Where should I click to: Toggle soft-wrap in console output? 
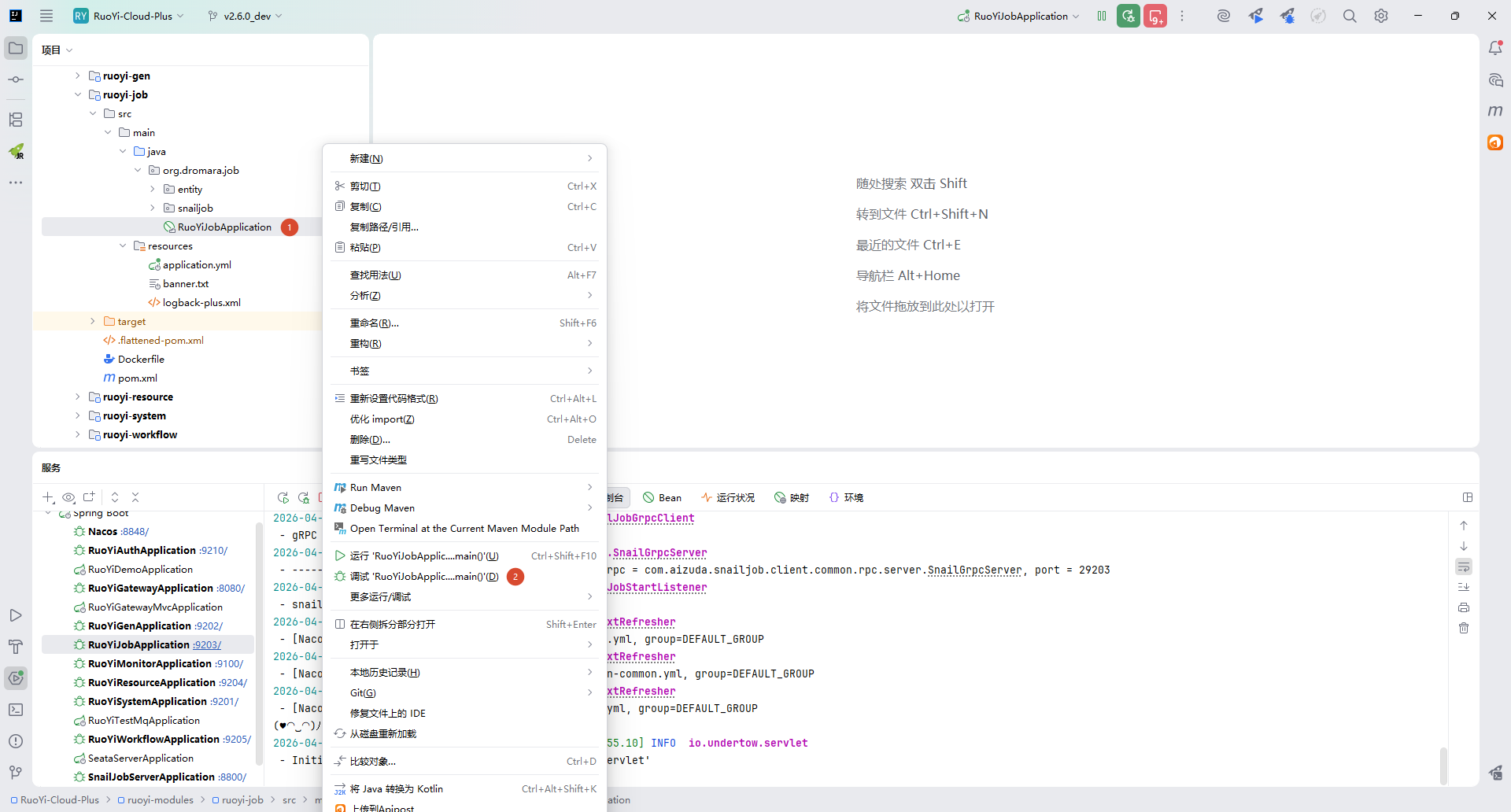click(x=1464, y=567)
